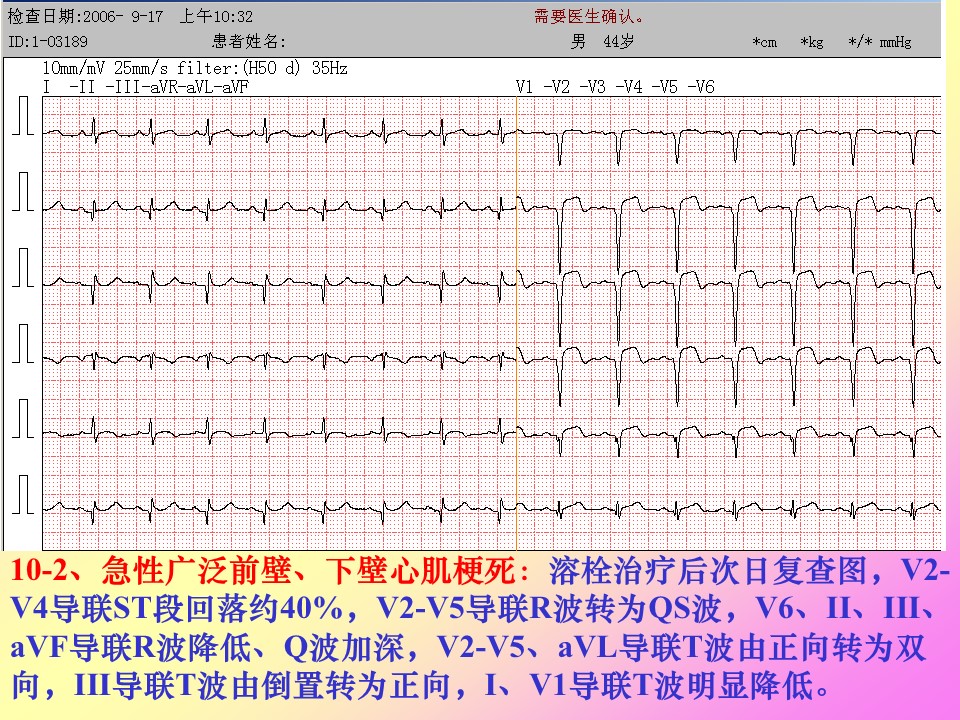Viewport: 960px width, 720px height.
Task: Click the height field *cm
Action: click(x=765, y=42)
